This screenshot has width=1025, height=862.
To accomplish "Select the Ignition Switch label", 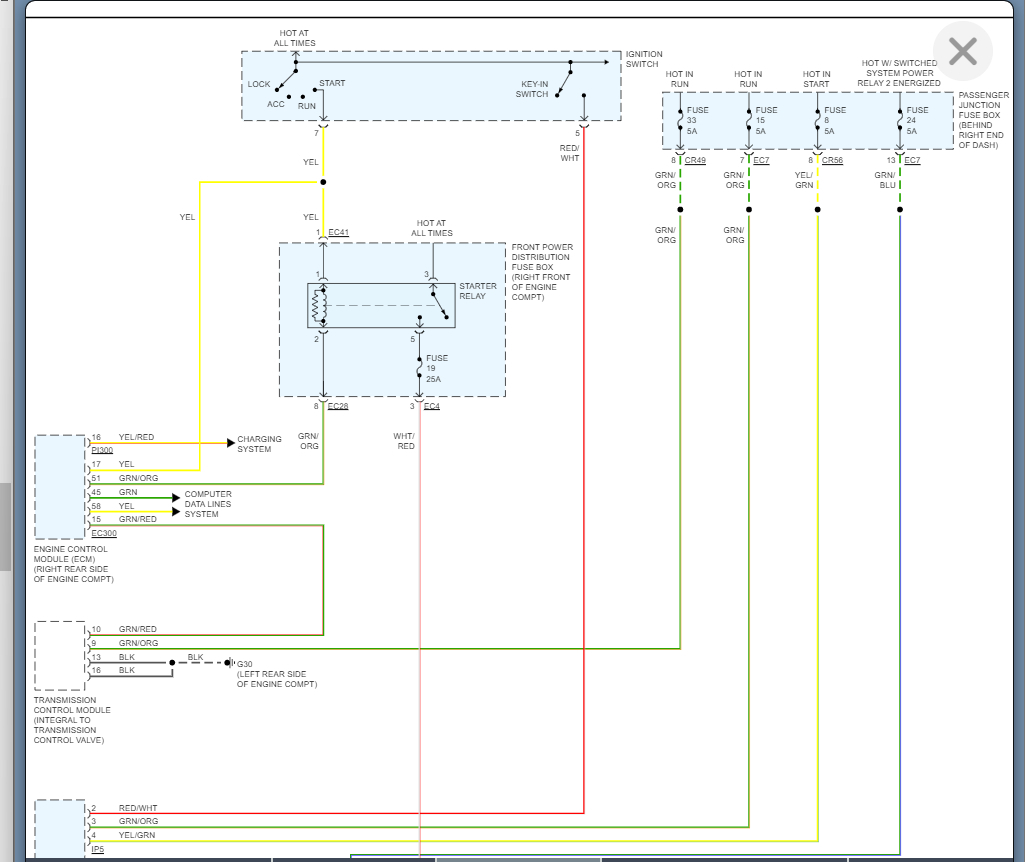I will pyautogui.click(x=644, y=59).
